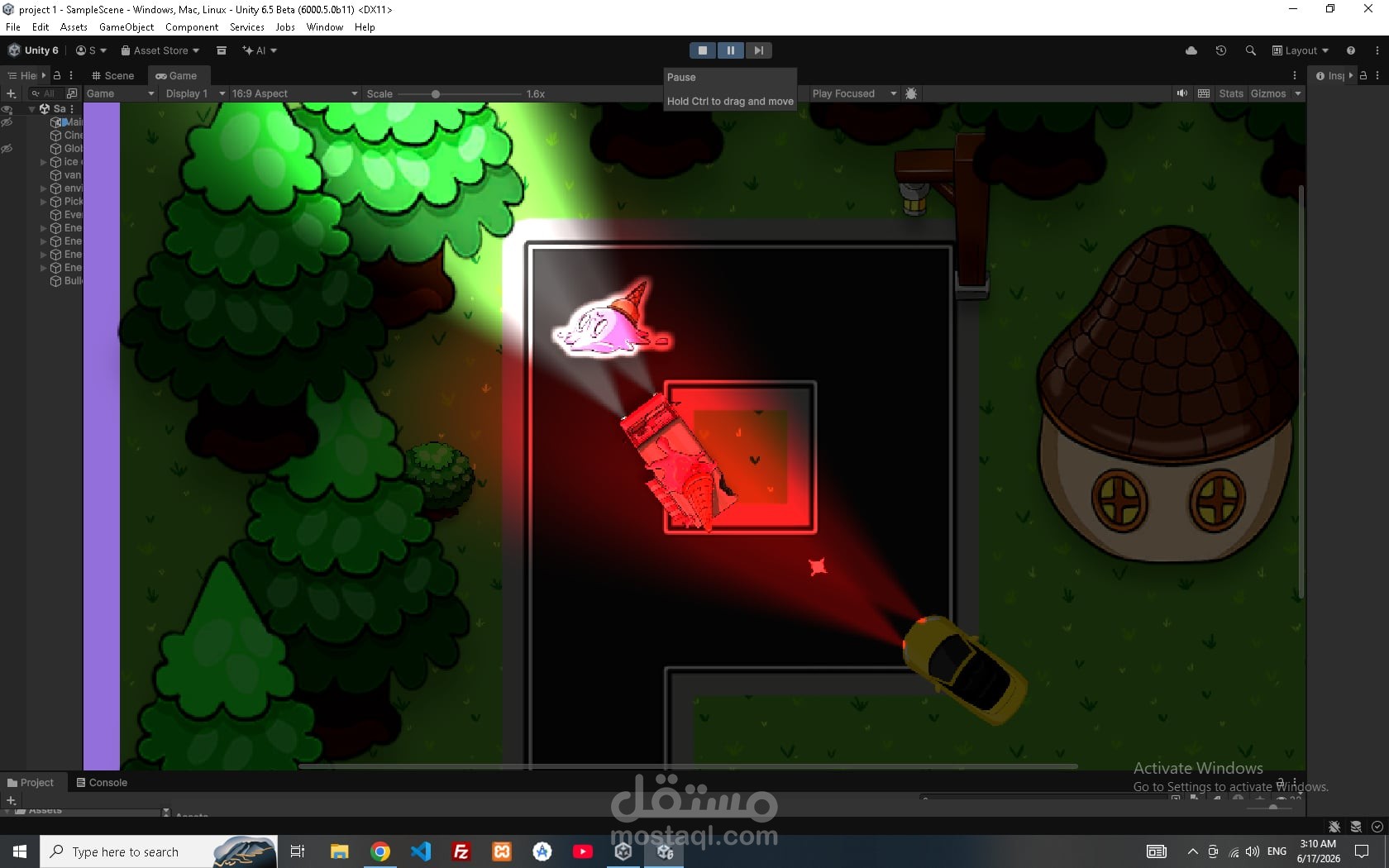
Task: Open the toolbar three-dot overflow menu
Action: (x=1377, y=50)
